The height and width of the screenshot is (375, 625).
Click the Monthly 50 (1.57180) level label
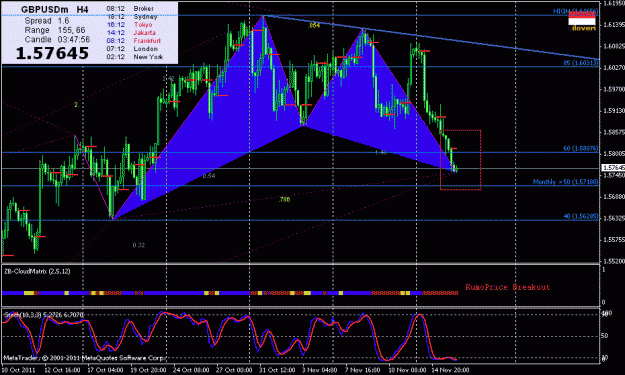click(x=566, y=182)
